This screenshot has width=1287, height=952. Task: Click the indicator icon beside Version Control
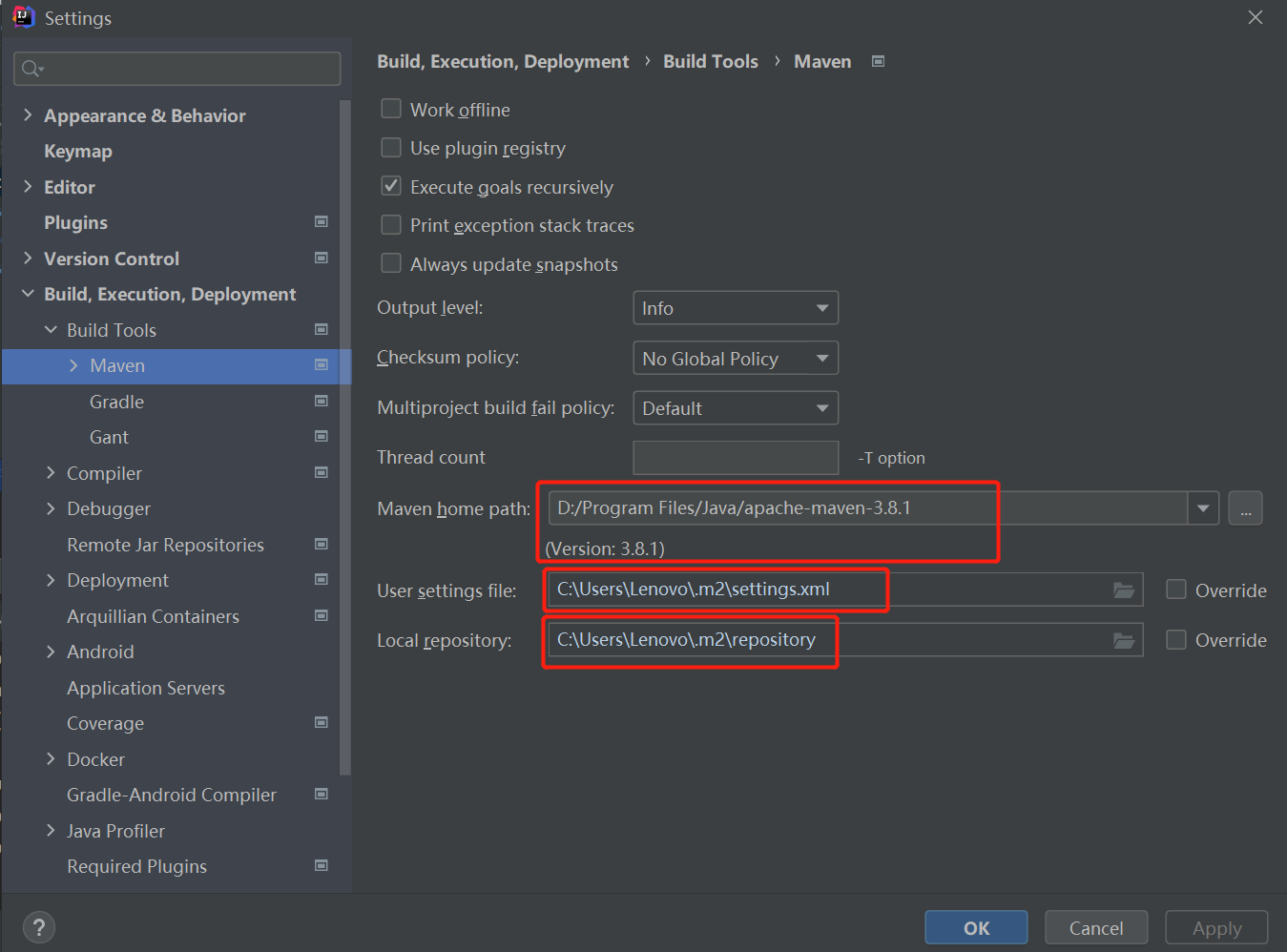[322, 258]
